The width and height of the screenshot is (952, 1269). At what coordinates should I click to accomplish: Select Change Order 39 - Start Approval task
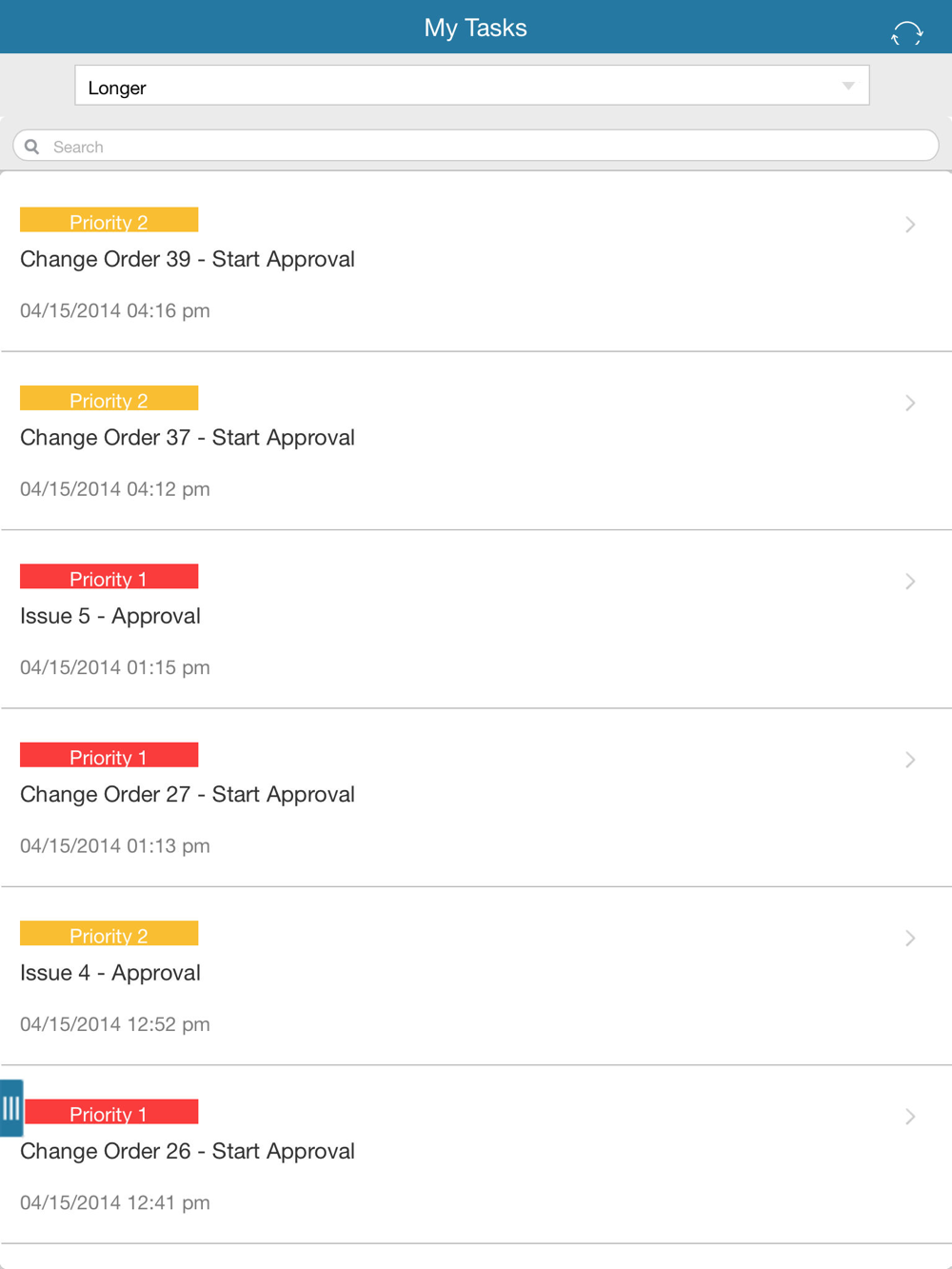pos(476,263)
